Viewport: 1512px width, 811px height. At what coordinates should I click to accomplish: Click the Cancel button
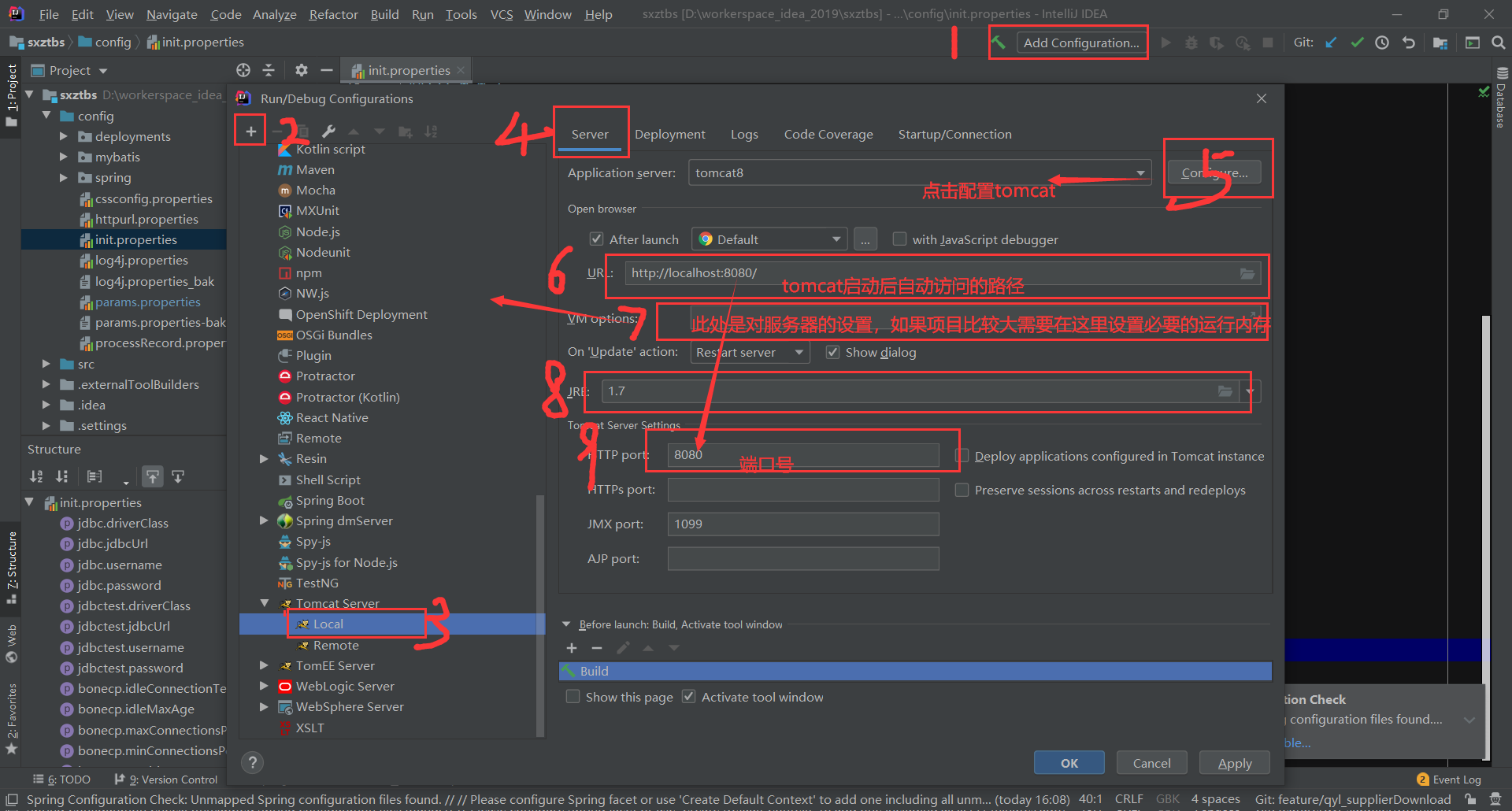(1151, 763)
